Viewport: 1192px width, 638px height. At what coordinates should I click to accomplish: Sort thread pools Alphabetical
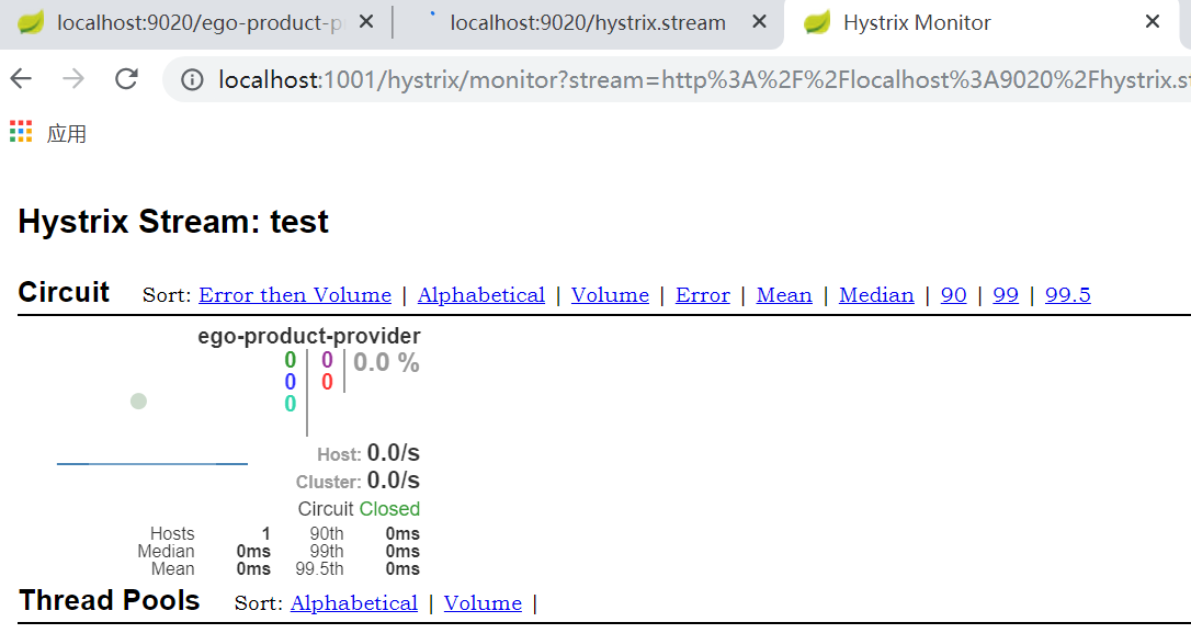point(354,603)
